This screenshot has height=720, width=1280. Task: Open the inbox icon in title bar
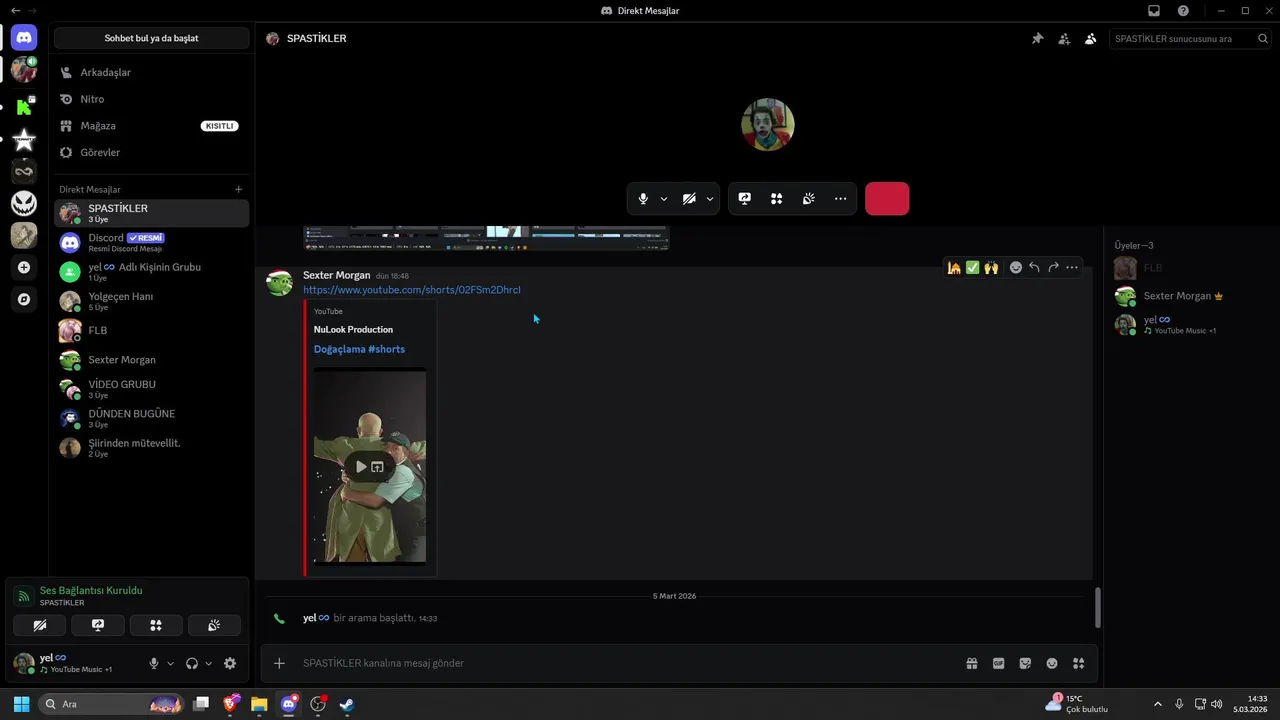coord(1154,11)
